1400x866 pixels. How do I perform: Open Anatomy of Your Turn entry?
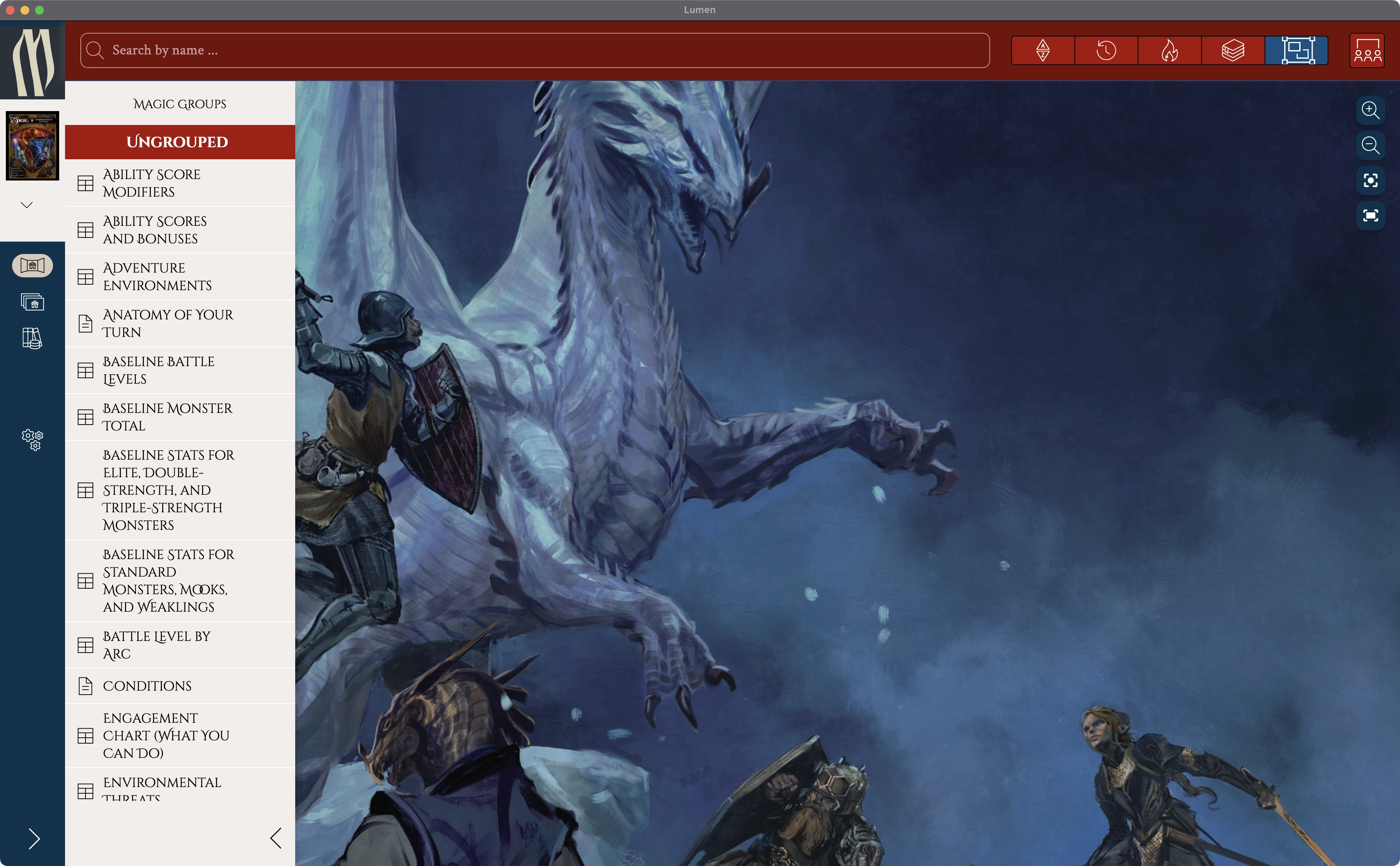click(168, 323)
